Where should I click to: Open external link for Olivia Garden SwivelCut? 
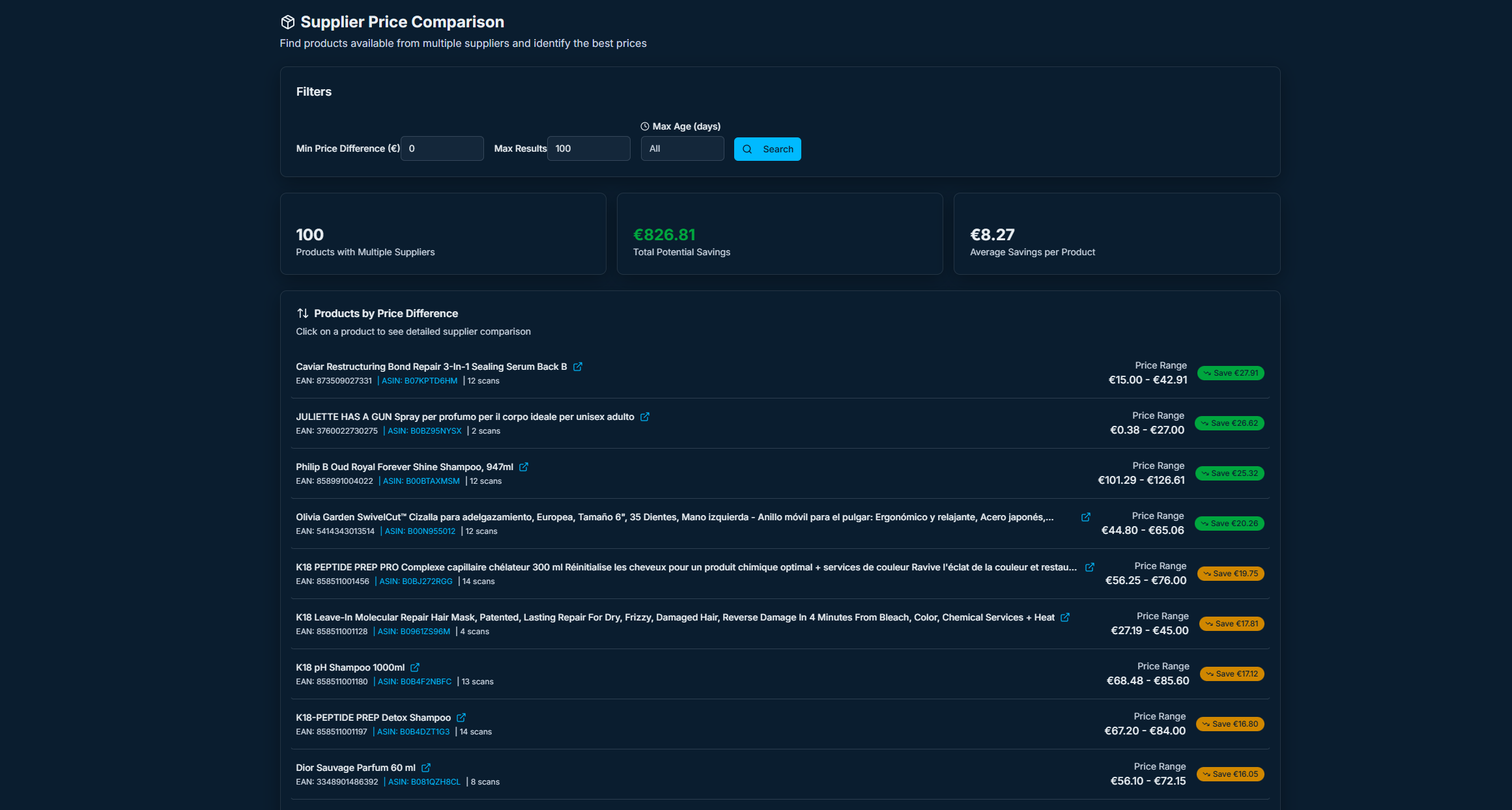(x=1085, y=517)
